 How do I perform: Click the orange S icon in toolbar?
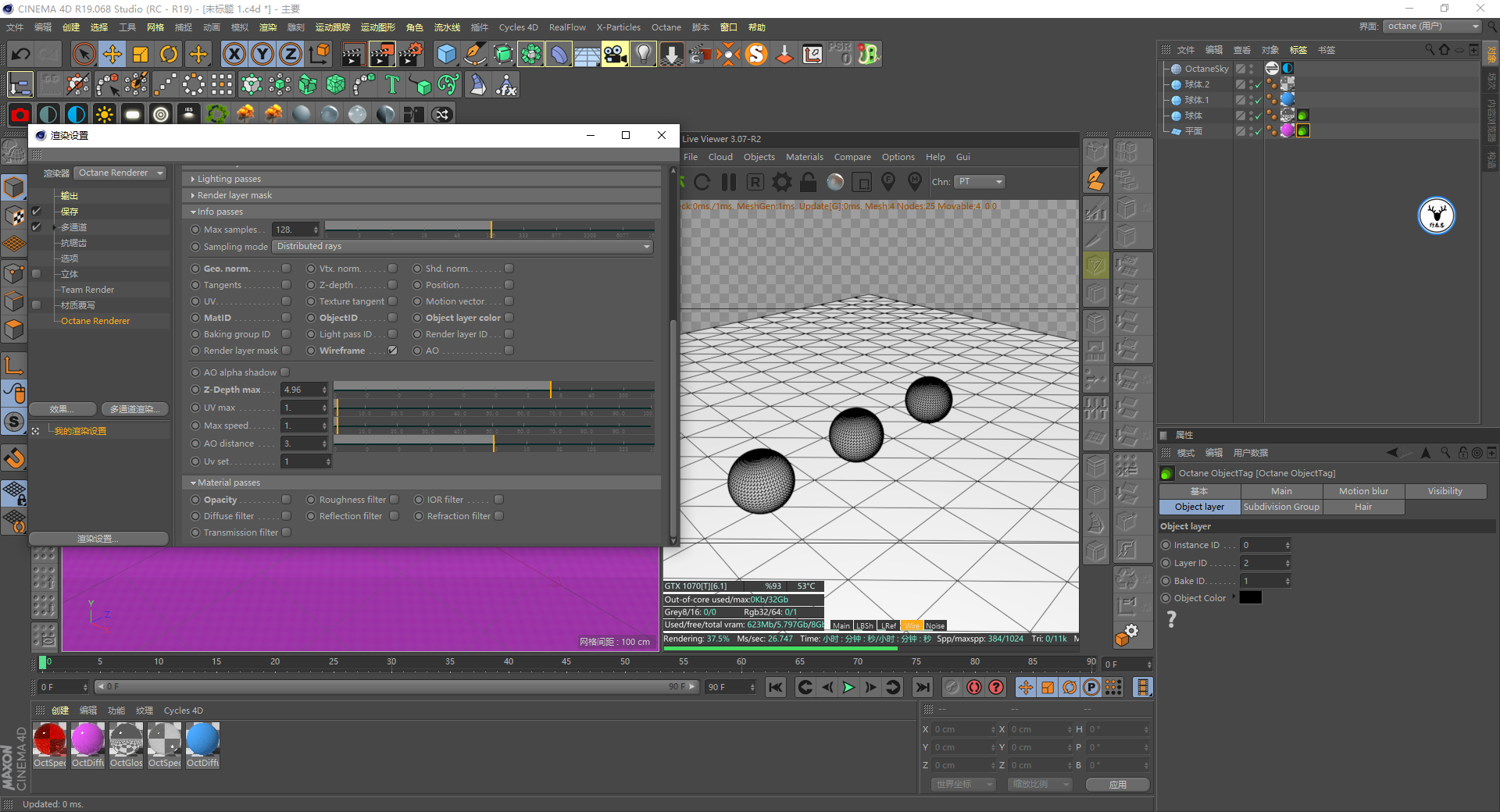pyautogui.click(x=756, y=55)
